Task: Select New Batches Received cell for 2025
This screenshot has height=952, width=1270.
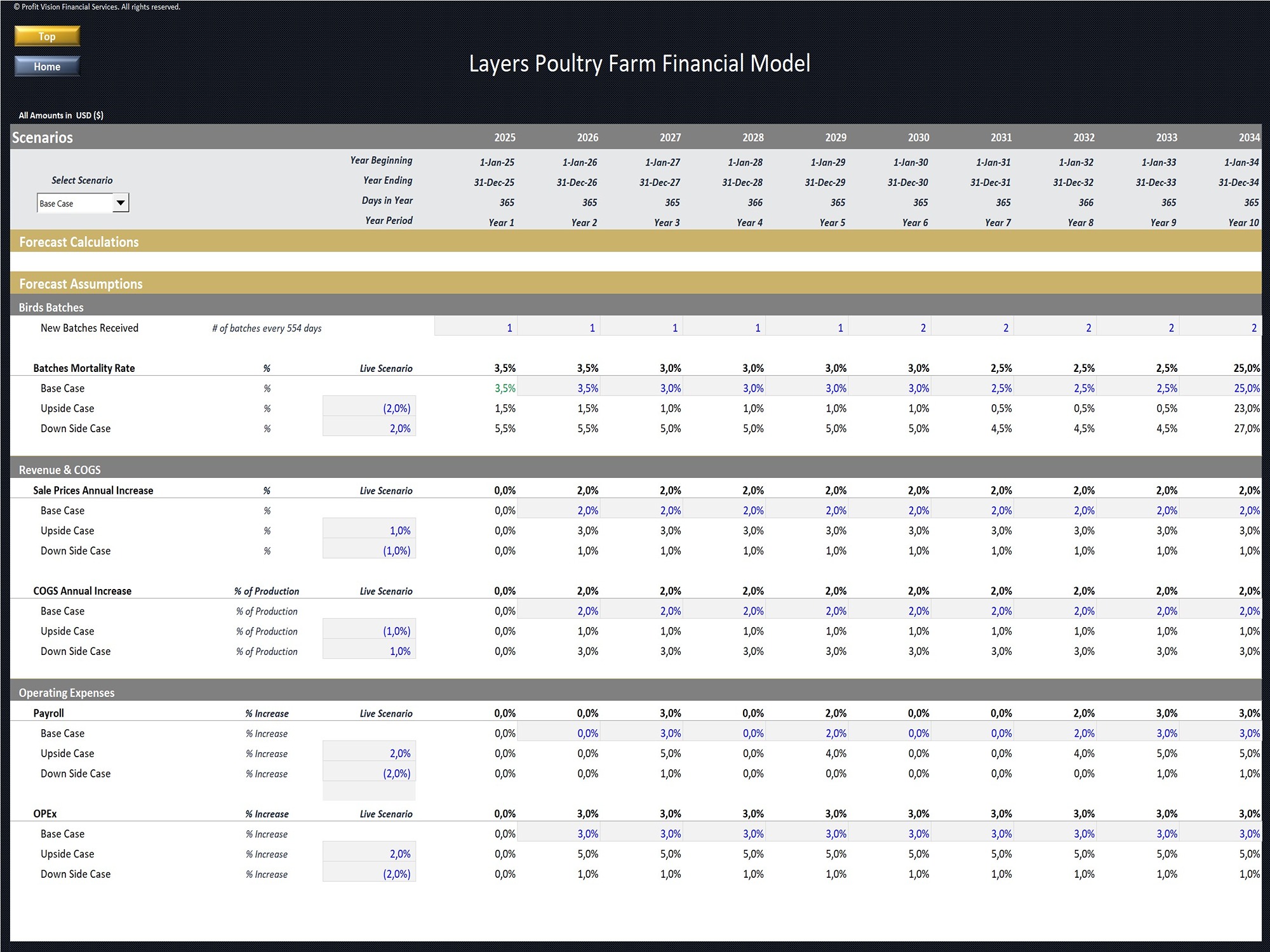Action: (x=476, y=327)
